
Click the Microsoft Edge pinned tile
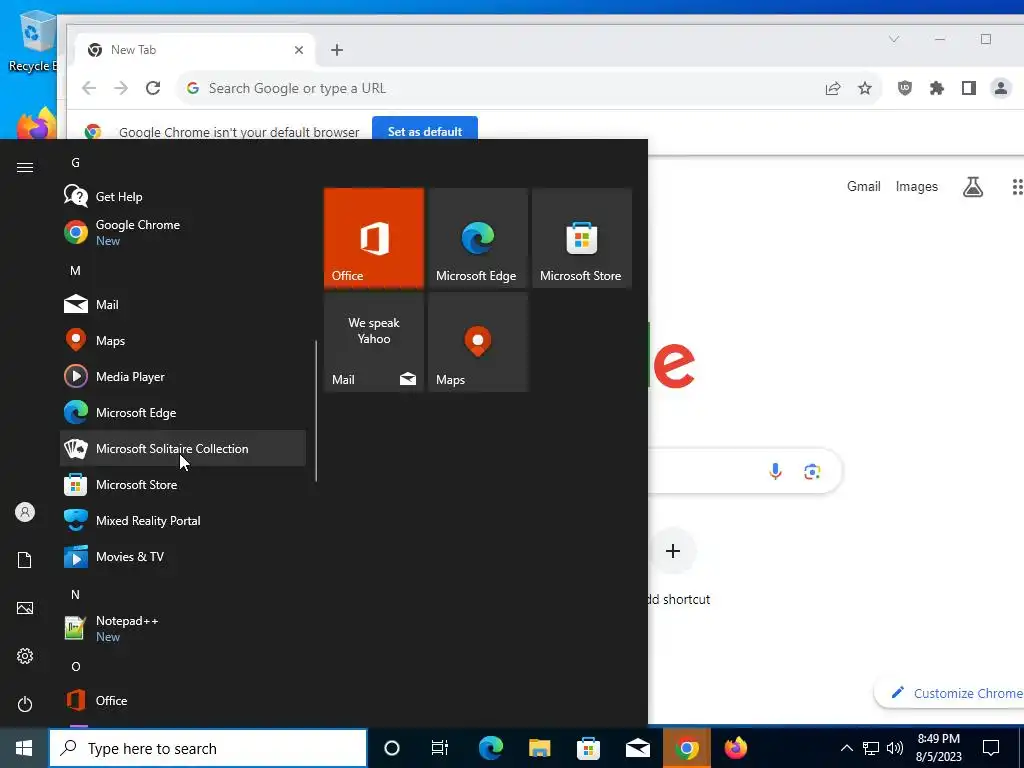click(477, 238)
